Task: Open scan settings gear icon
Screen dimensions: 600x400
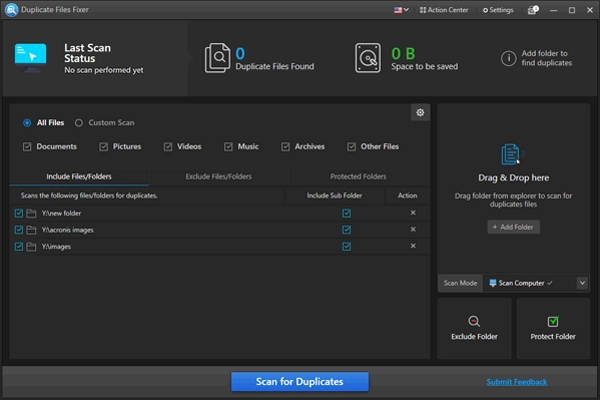Action: (x=420, y=112)
